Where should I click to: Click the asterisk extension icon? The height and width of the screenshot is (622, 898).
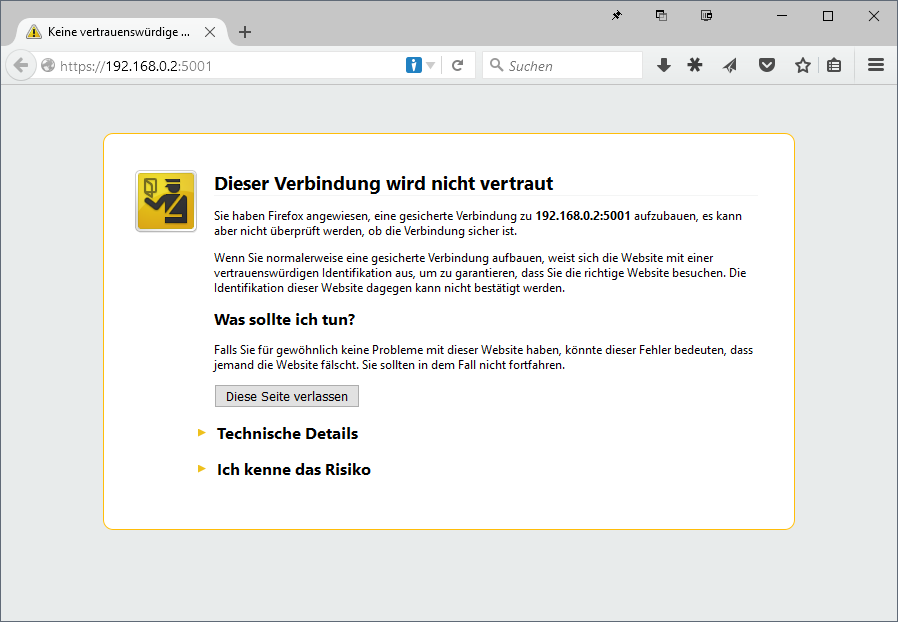[x=695, y=65]
